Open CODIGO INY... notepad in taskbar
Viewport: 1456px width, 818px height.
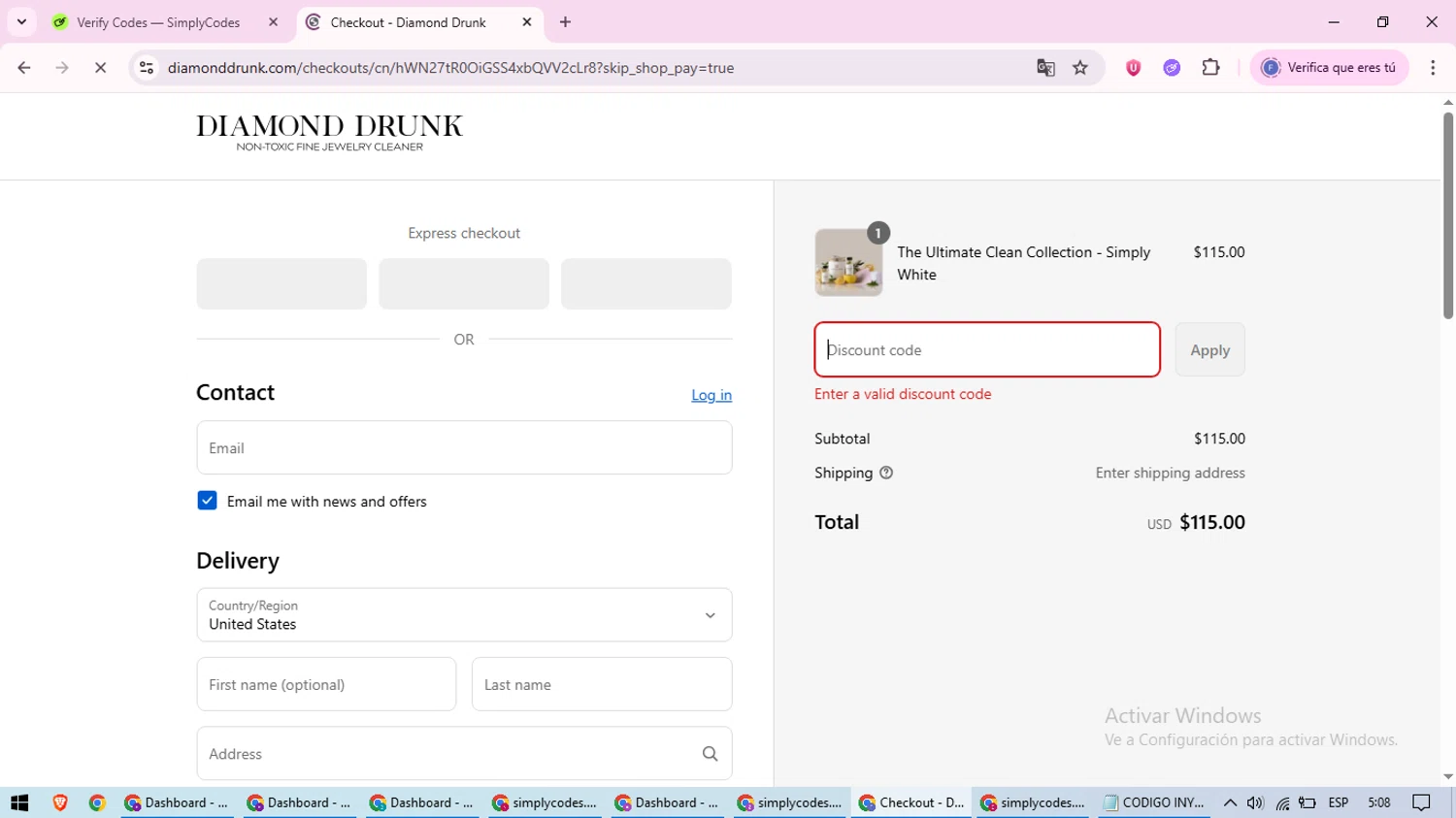tap(1153, 802)
